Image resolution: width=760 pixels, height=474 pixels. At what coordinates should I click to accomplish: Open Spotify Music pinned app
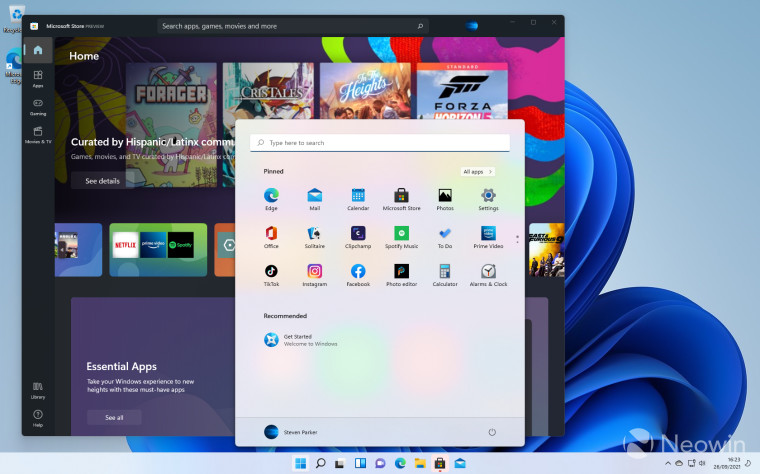[401, 237]
